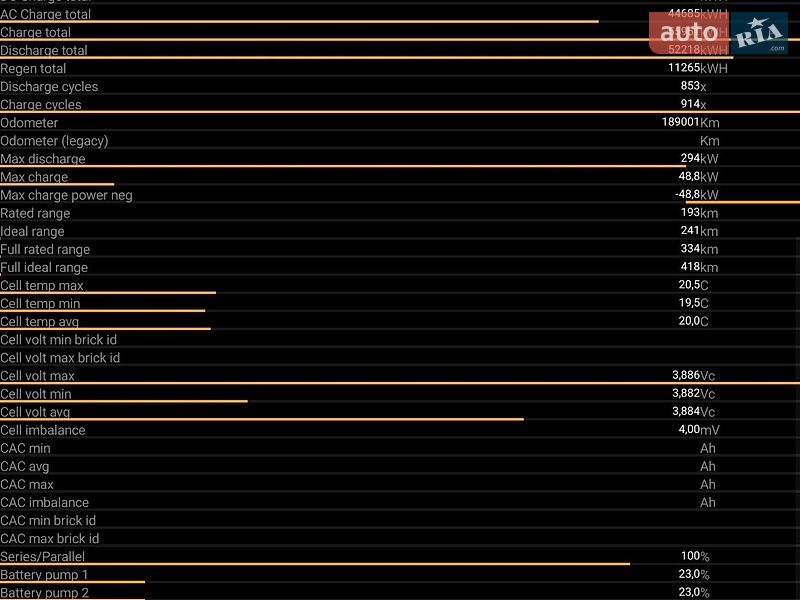Image resolution: width=800 pixels, height=600 pixels.
Task: Select the 'Discharge cycles' label
Action: pyautogui.click(x=49, y=87)
